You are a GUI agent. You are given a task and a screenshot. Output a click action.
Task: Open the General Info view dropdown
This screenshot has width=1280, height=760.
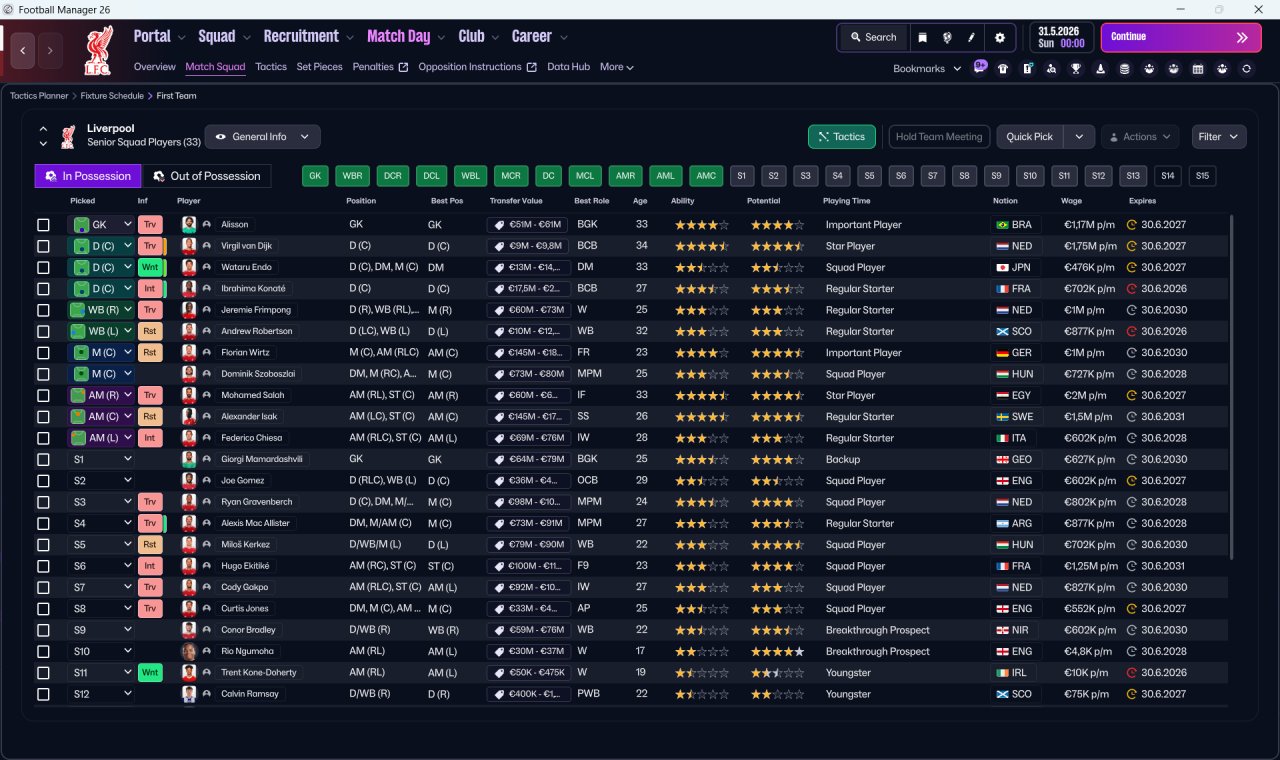click(263, 137)
